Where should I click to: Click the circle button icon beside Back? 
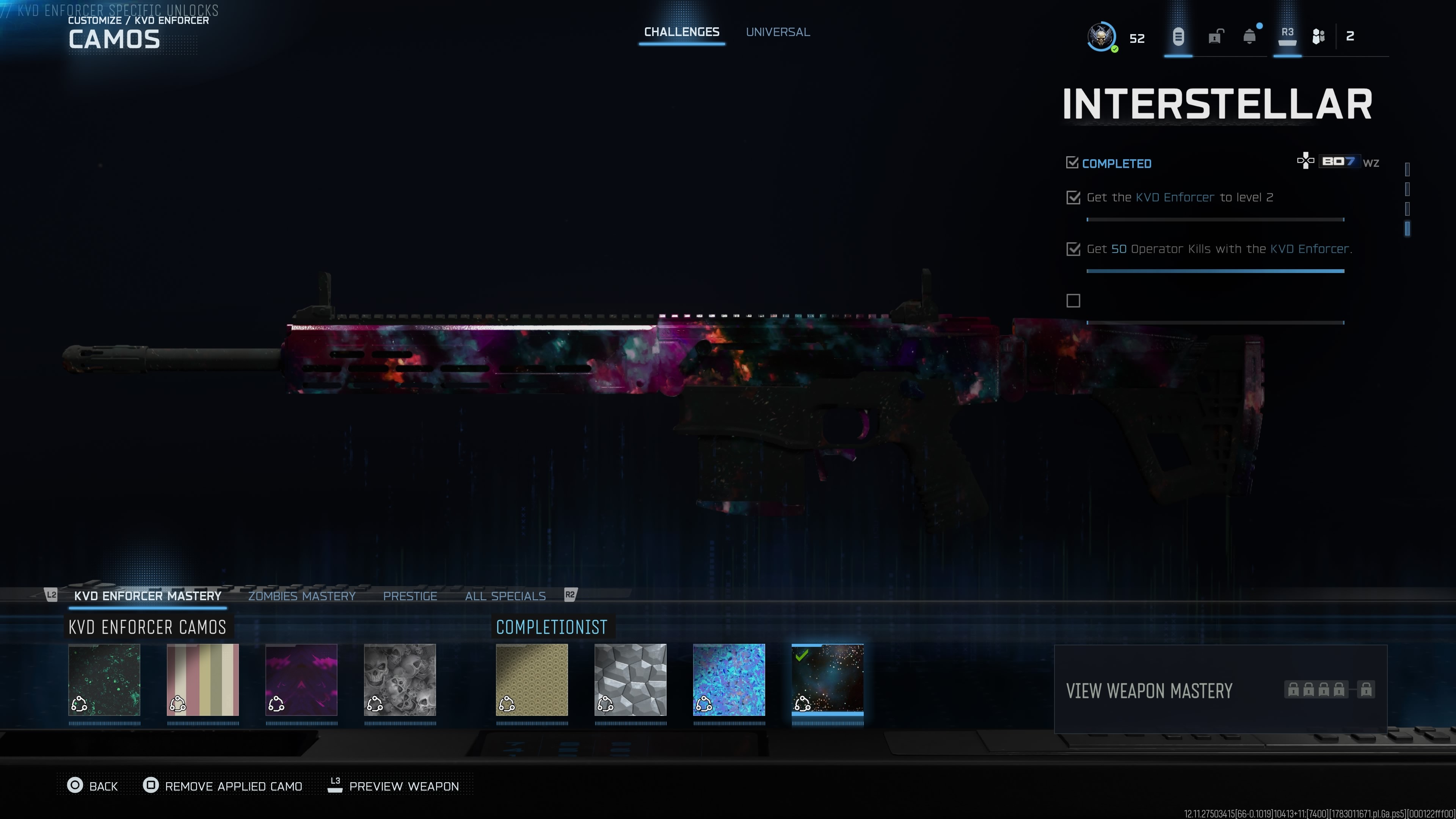(x=75, y=785)
